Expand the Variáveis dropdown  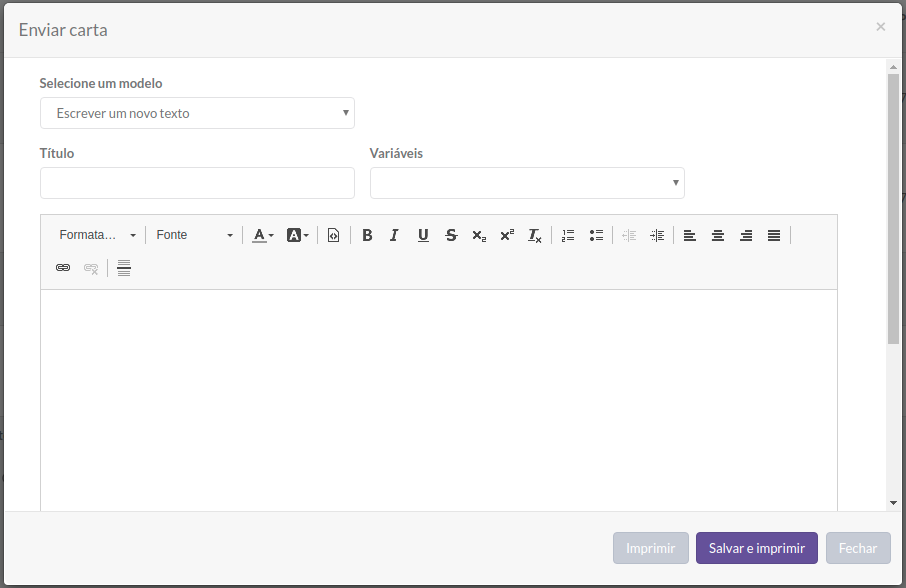pos(527,183)
